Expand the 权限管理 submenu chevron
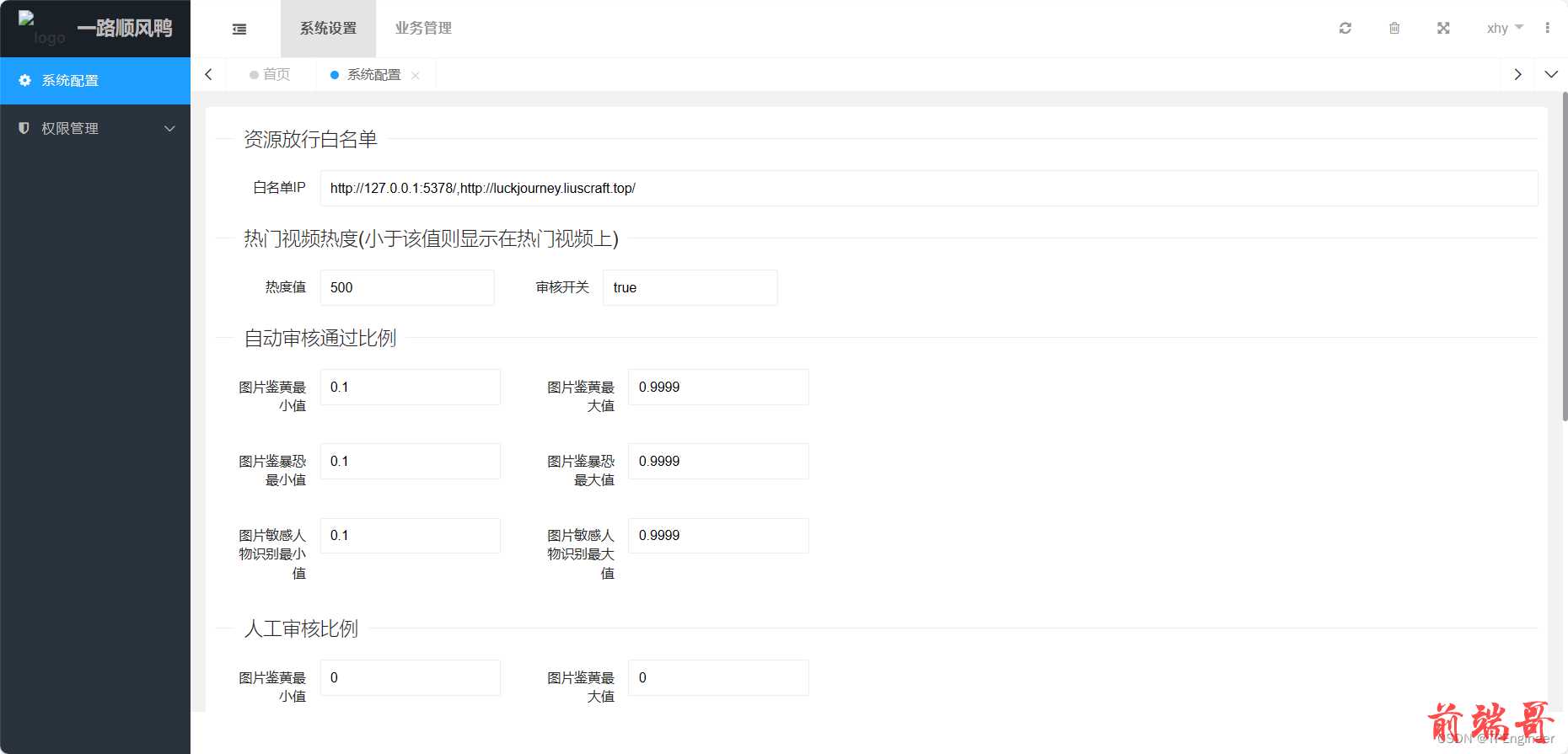The image size is (1568, 754). click(x=169, y=129)
